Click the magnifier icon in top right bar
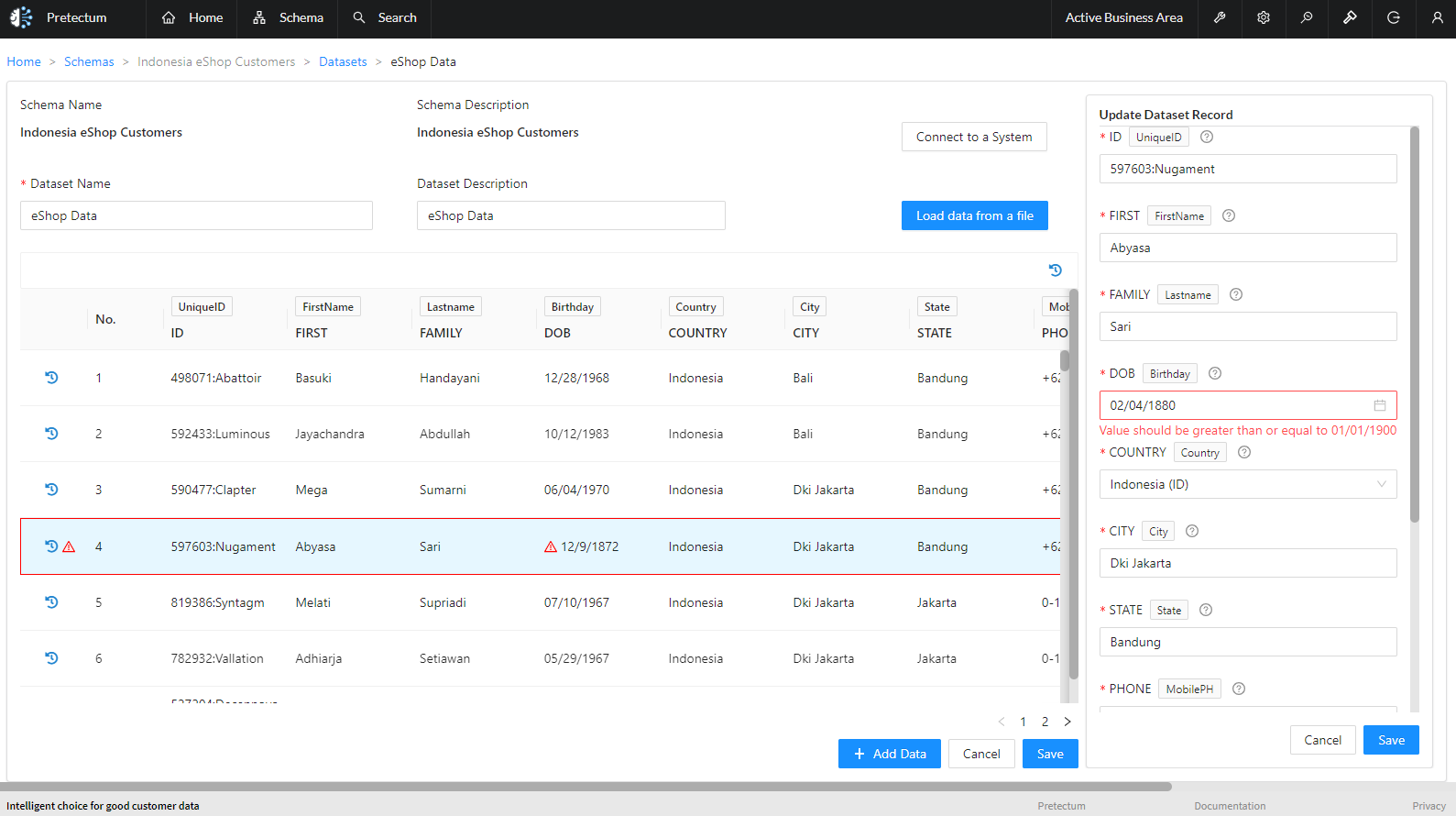This screenshot has height=816, width=1456. (1307, 17)
